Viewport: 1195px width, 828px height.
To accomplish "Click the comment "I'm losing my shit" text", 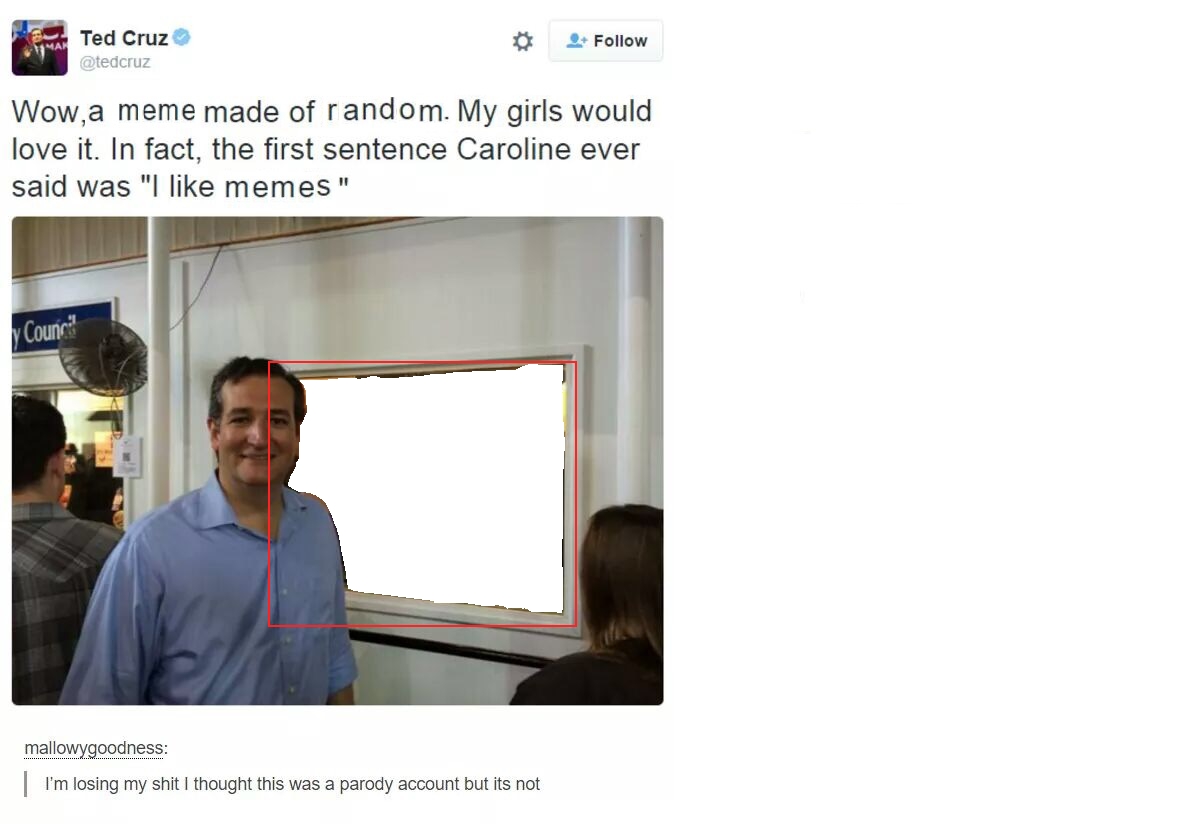I will click(x=292, y=784).
